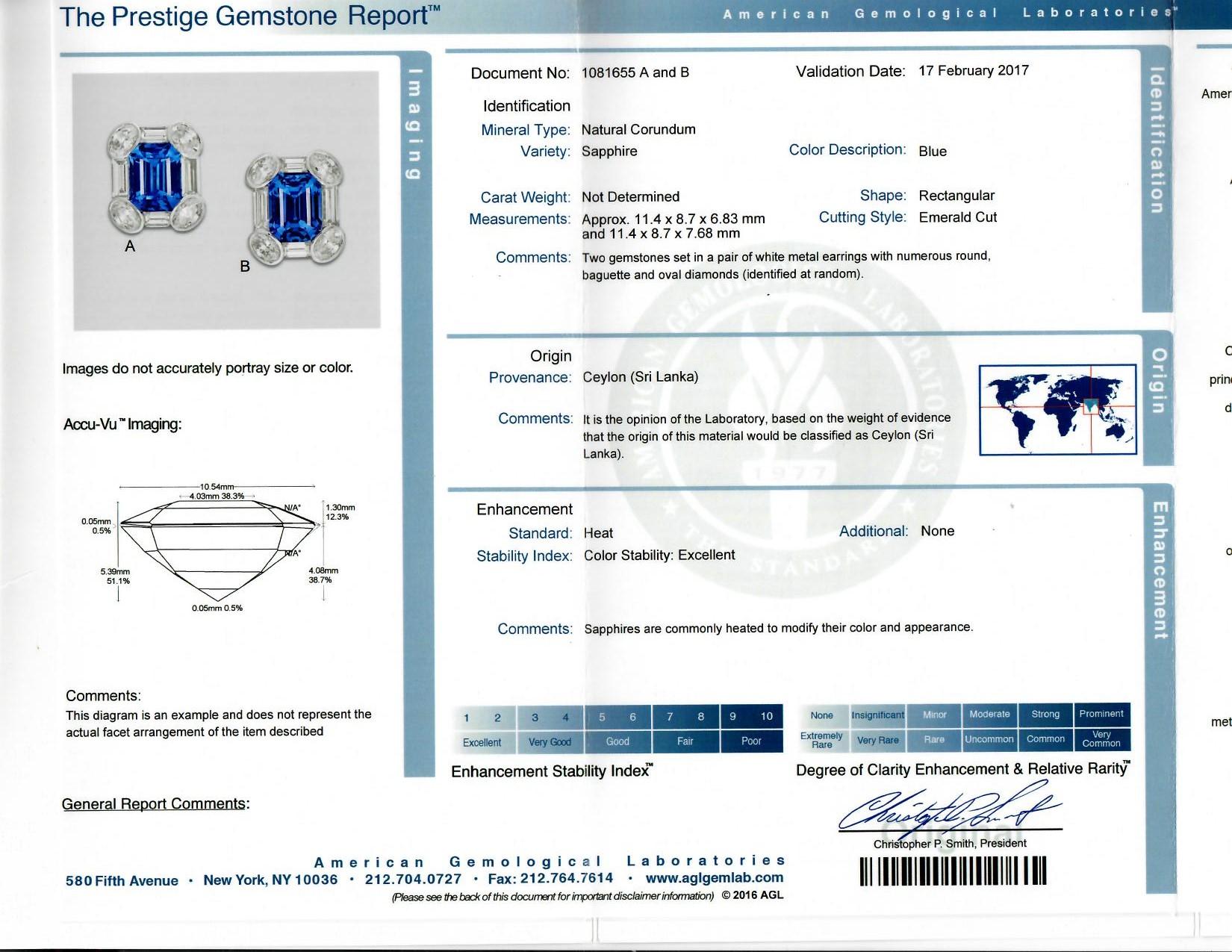Screen dimensions: 1232x952
Task: Click the color description value 'Blue'
Action: 933,152
